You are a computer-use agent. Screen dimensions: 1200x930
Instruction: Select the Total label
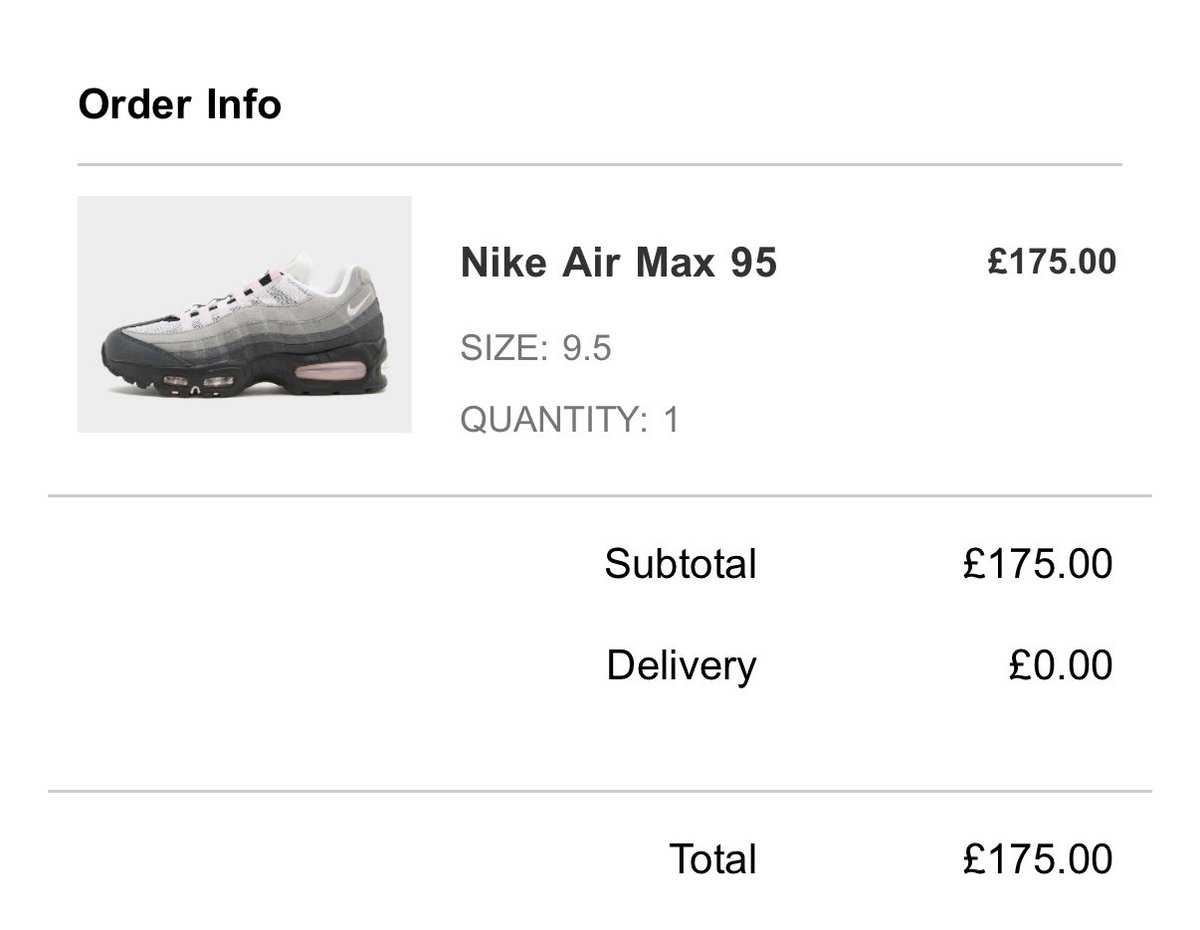712,859
